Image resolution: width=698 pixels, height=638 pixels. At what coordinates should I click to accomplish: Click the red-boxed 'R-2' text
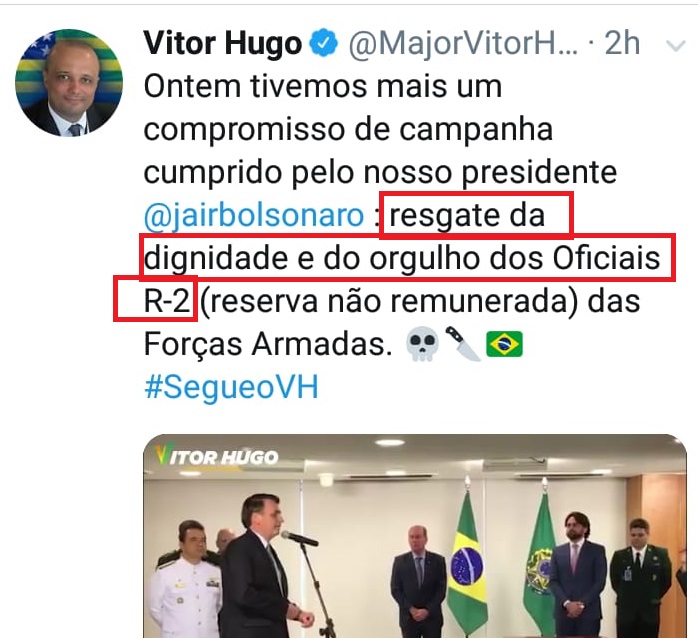pyautogui.click(x=167, y=301)
